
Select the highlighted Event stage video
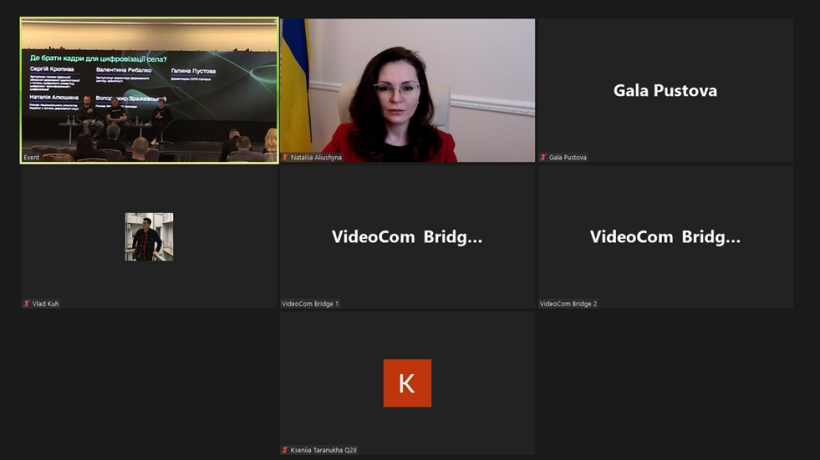click(x=149, y=90)
